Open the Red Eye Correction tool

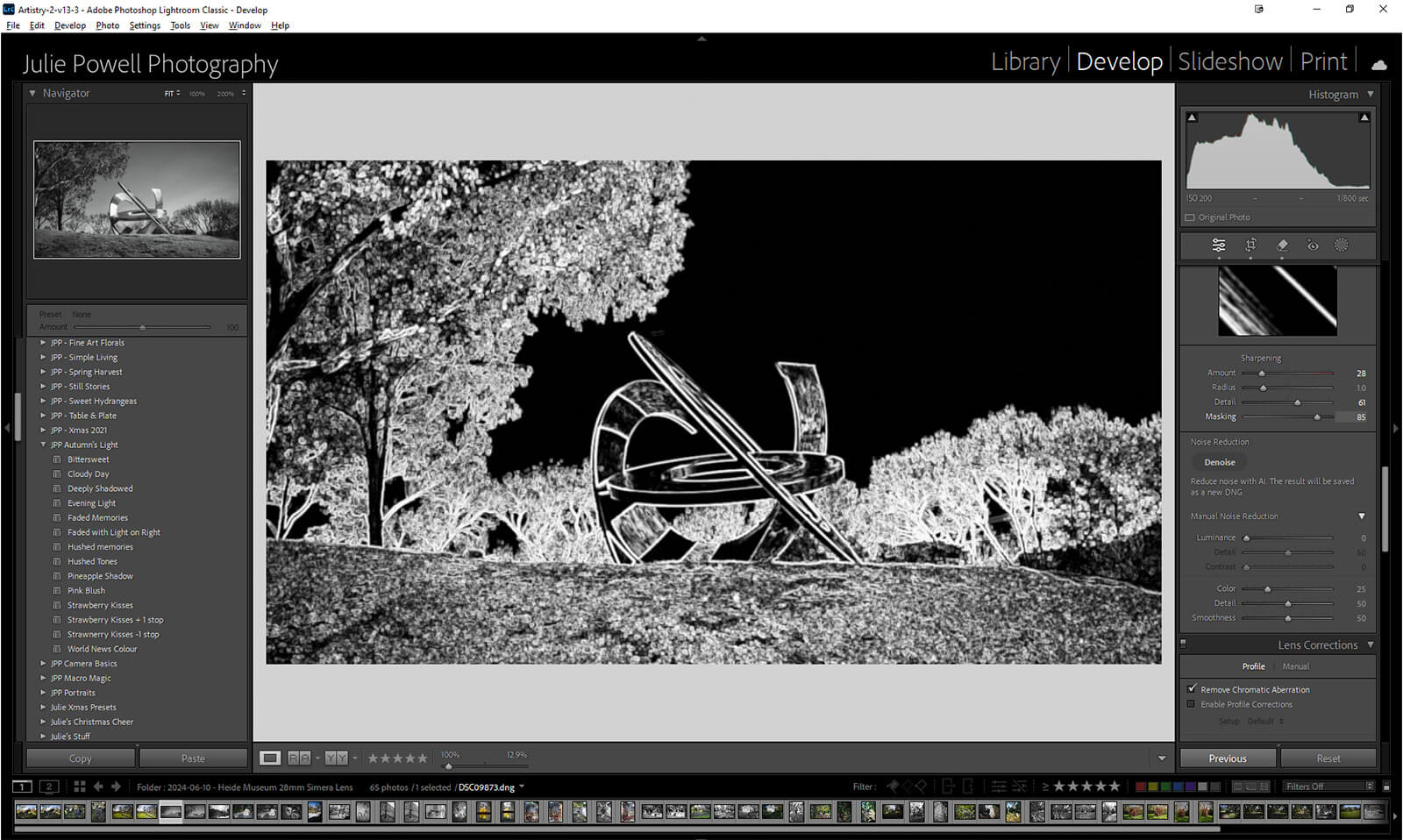1313,246
